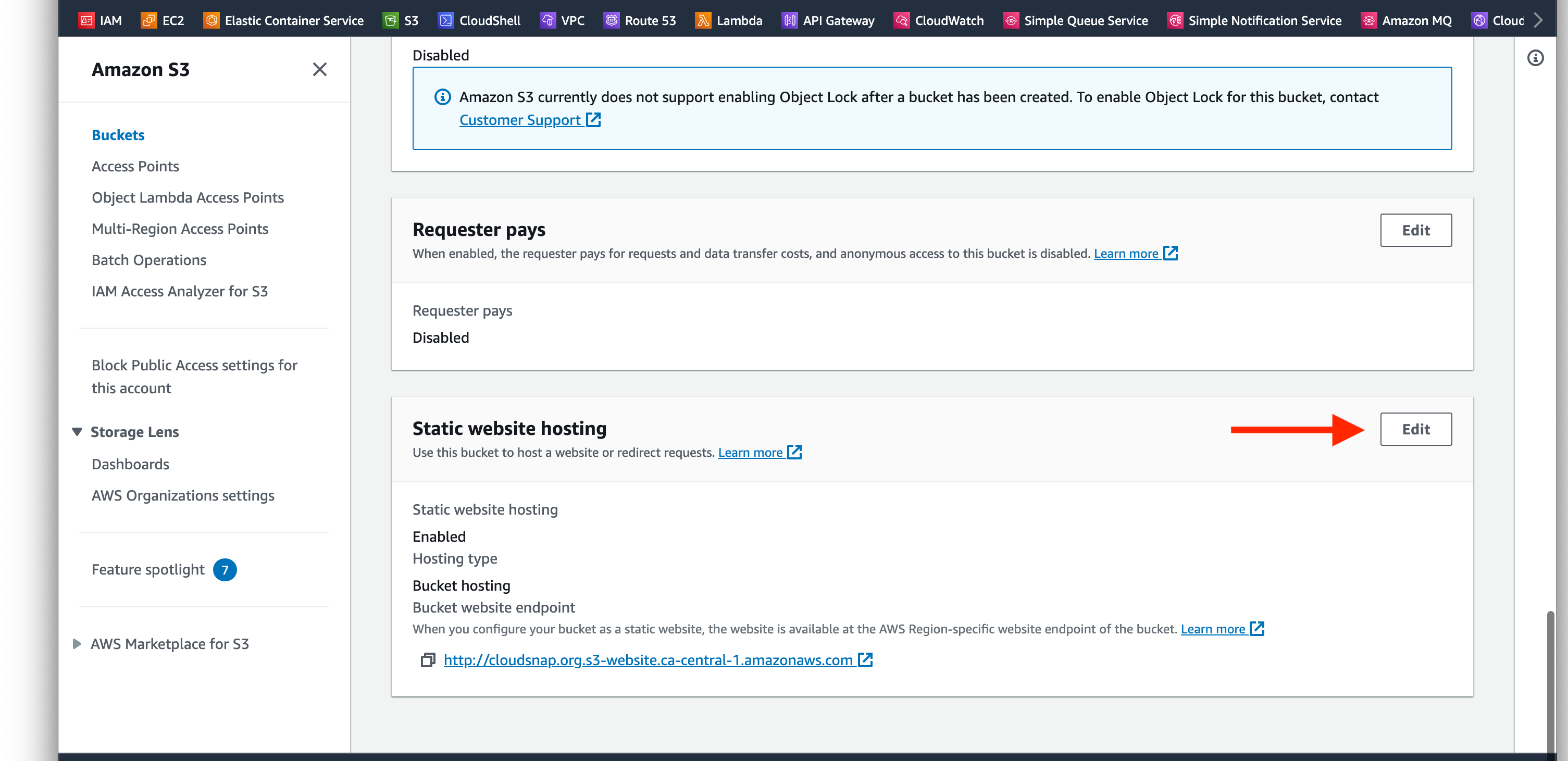
Task: Click the Enabled hosting status text
Action: point(439,537)
